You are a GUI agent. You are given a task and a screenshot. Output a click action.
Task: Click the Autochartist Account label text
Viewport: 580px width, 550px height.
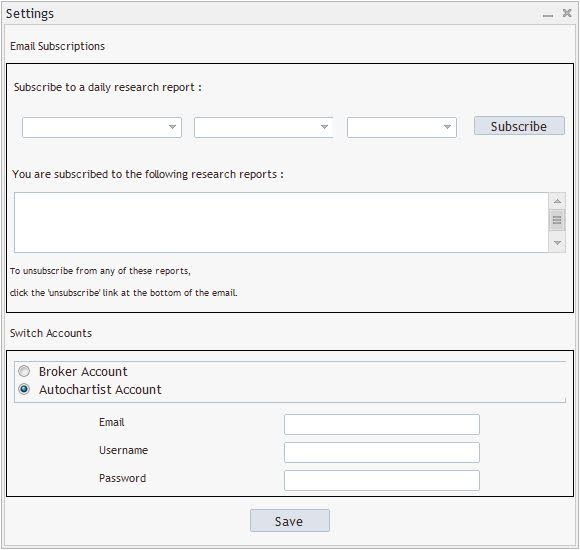coord(100,389)
